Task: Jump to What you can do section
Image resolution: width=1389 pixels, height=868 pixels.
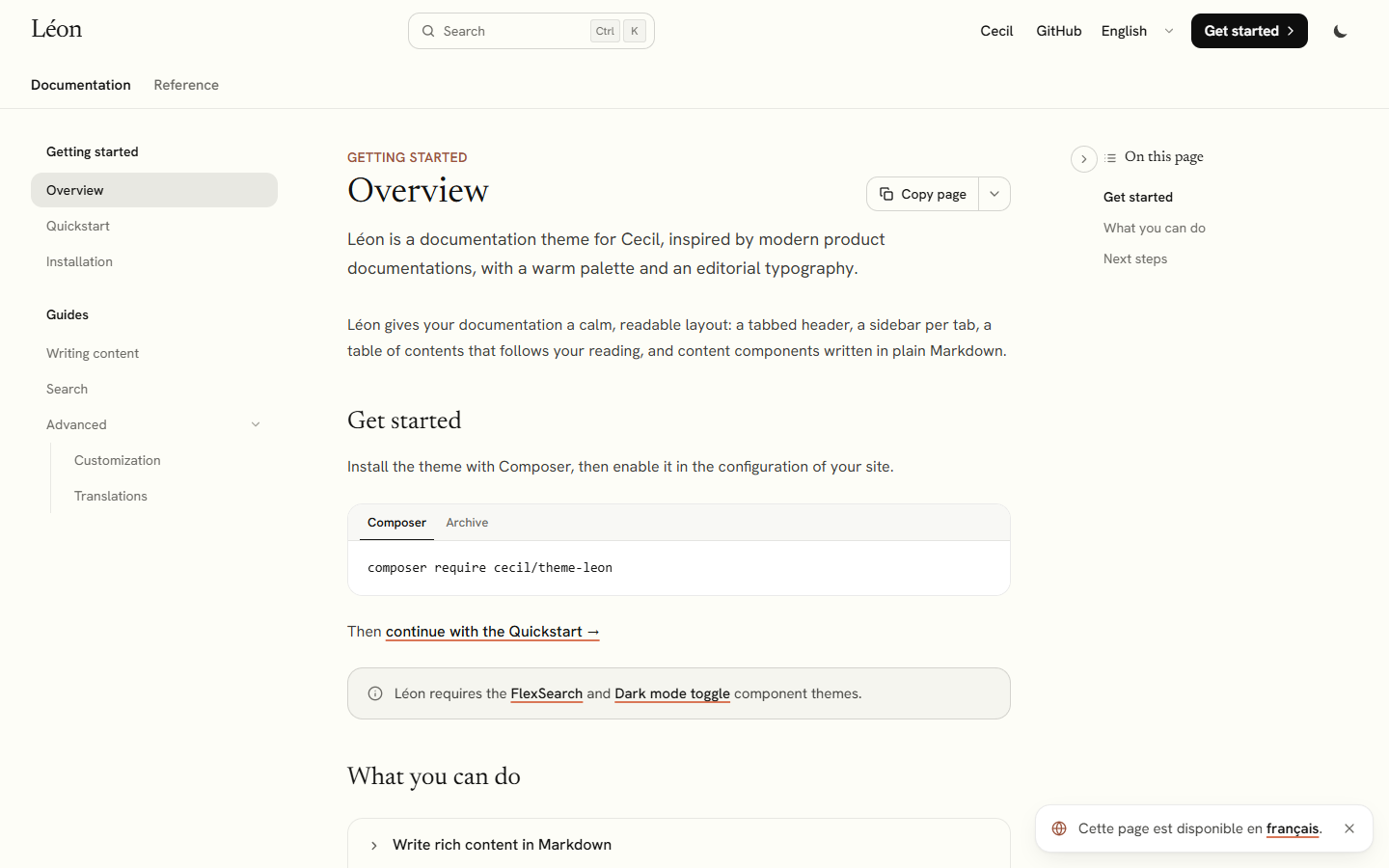Action: [x=1155, y=228]
